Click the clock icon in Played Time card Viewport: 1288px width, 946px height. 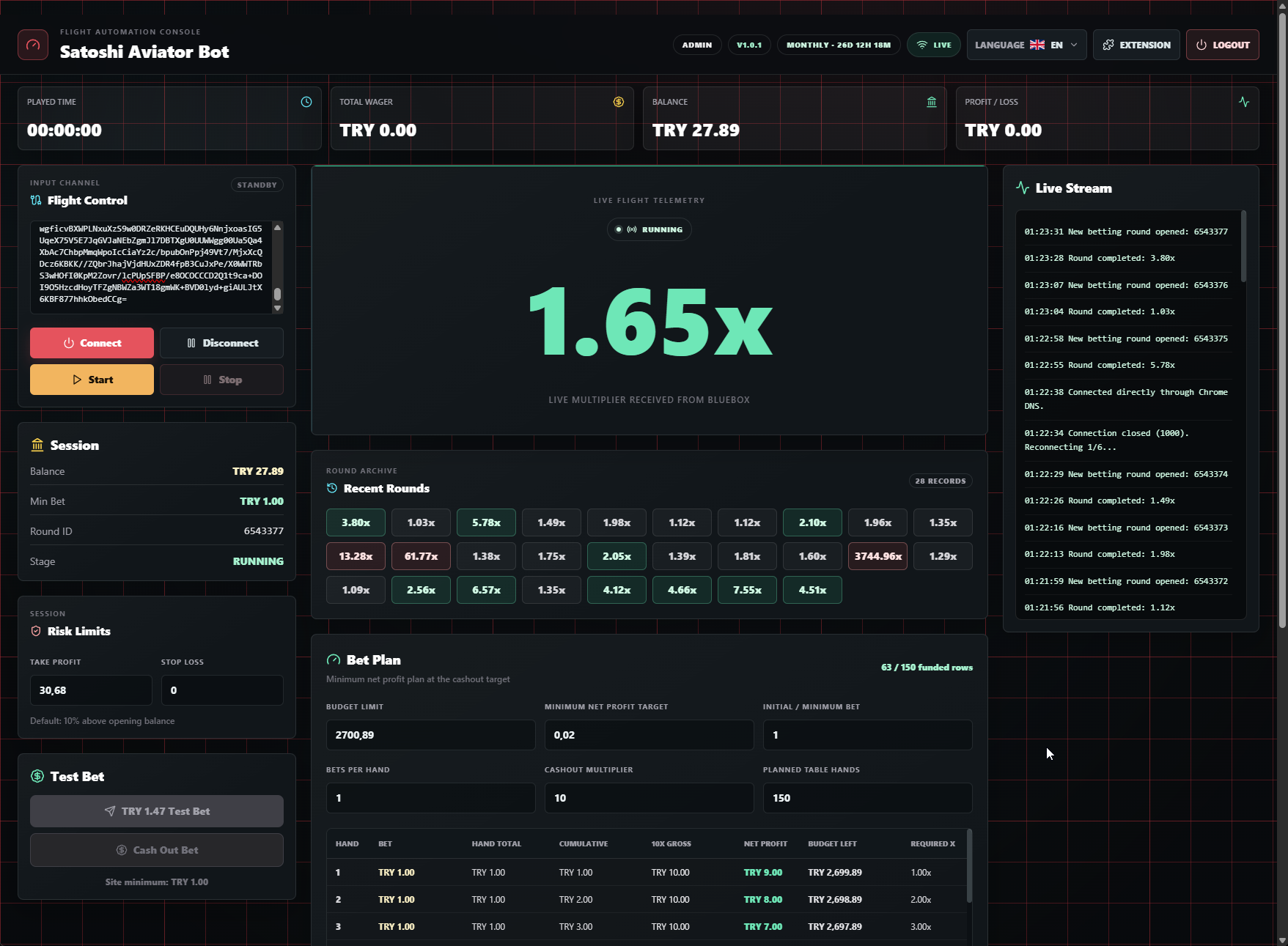pos(306,102)
